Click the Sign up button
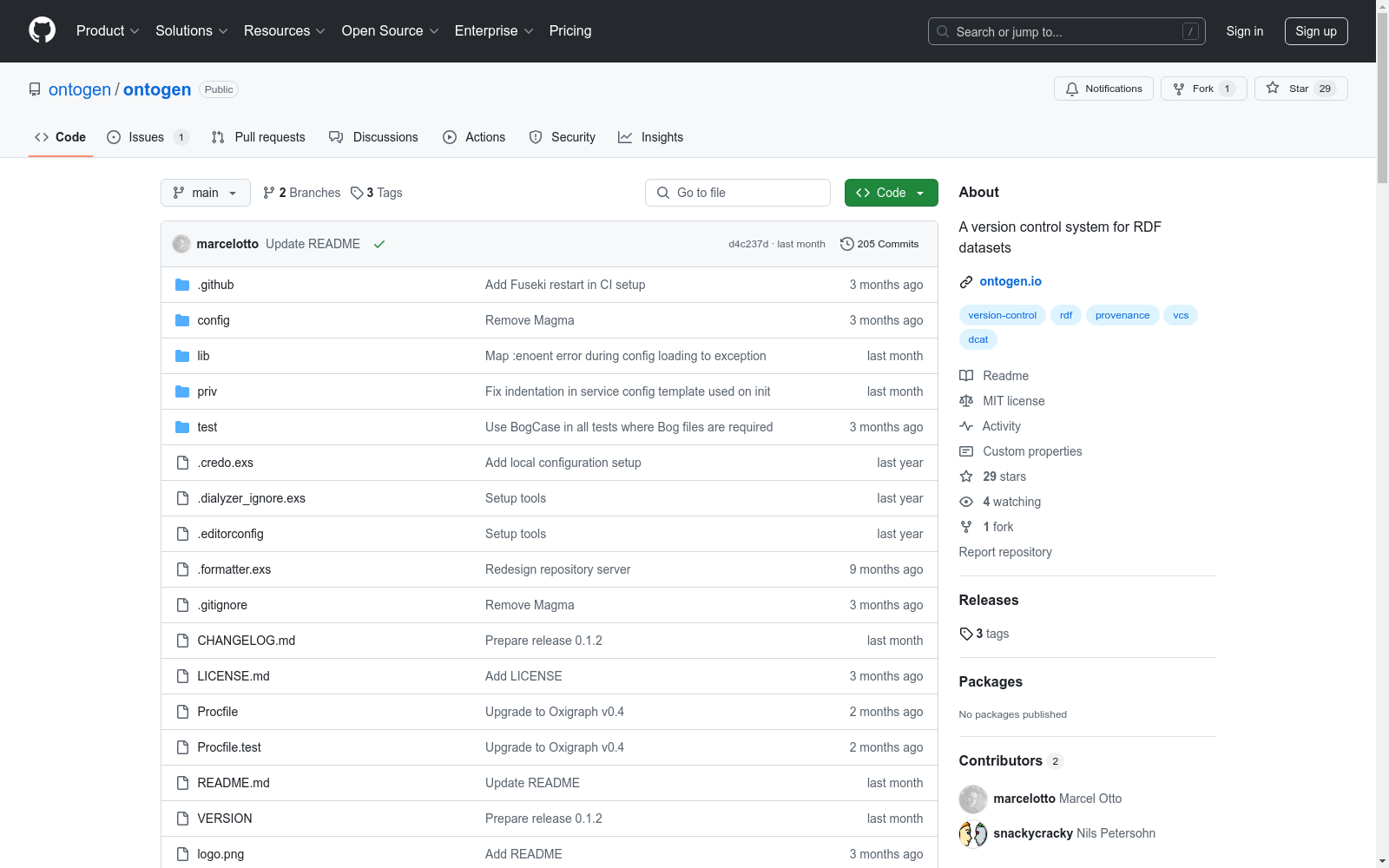The width and height of the screenshot is (1389, 868). click(x=1316, y=31)
